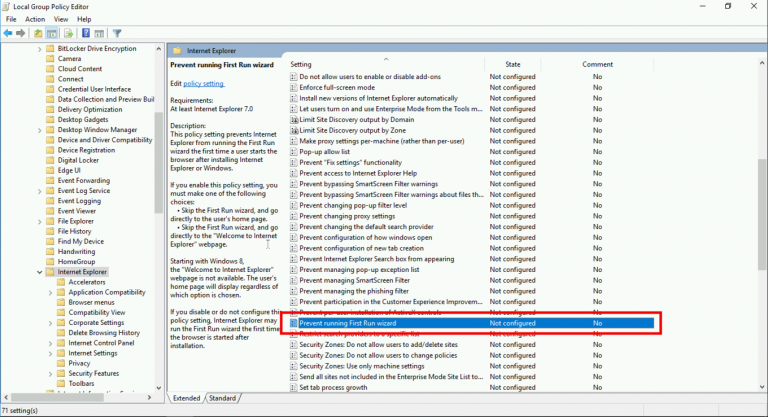Screen dimensions: 768x417
Task: Open Help via the blue question-mark icon
Action: pos(86,33)
